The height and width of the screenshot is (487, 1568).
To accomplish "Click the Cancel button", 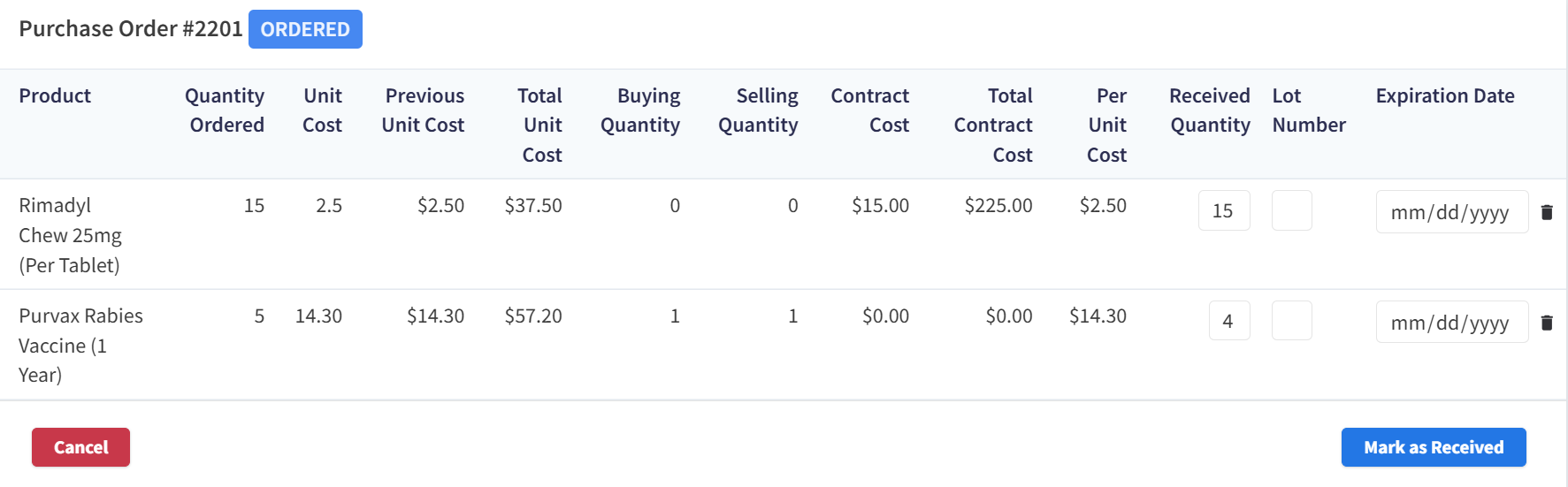I will (80, 447).
